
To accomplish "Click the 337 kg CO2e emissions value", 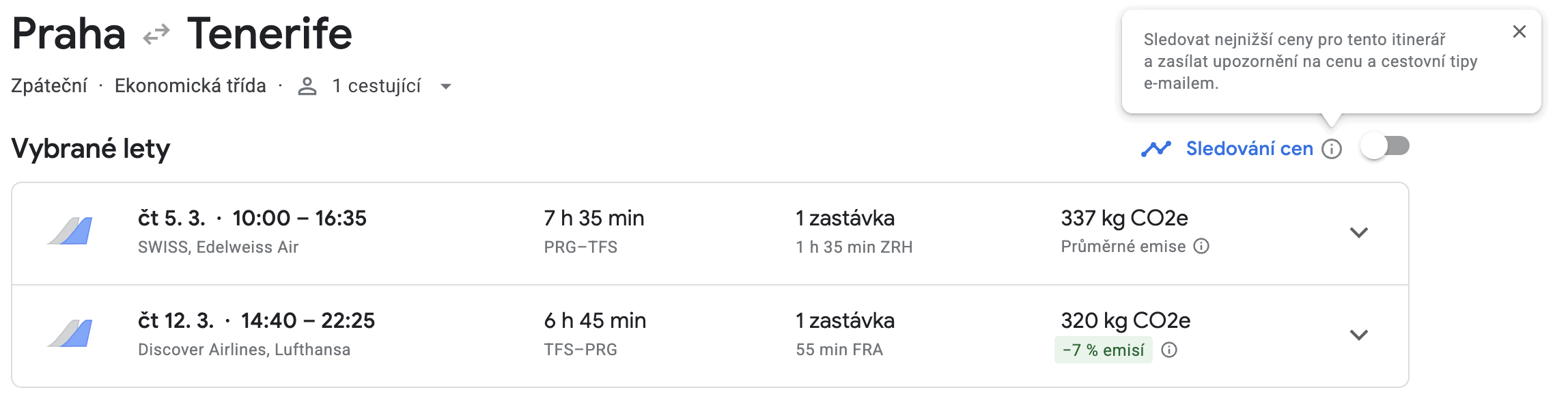I will pyautogui.click(x=1124, y=219).
